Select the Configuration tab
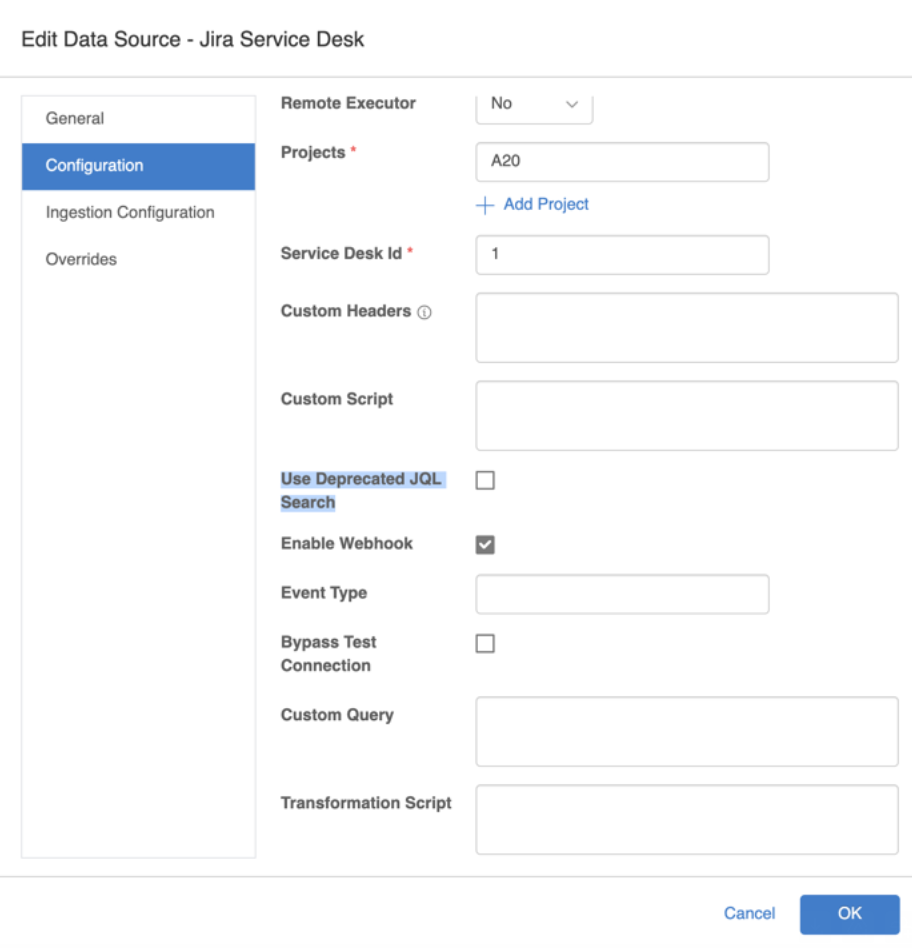The height and width of the screenshot is (948, 912). (138, 166)
